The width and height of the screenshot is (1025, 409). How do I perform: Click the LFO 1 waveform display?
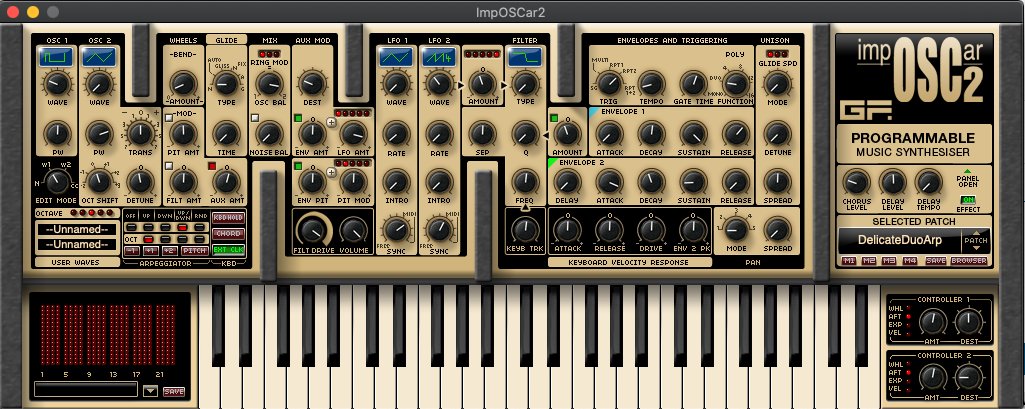[396, 57]
